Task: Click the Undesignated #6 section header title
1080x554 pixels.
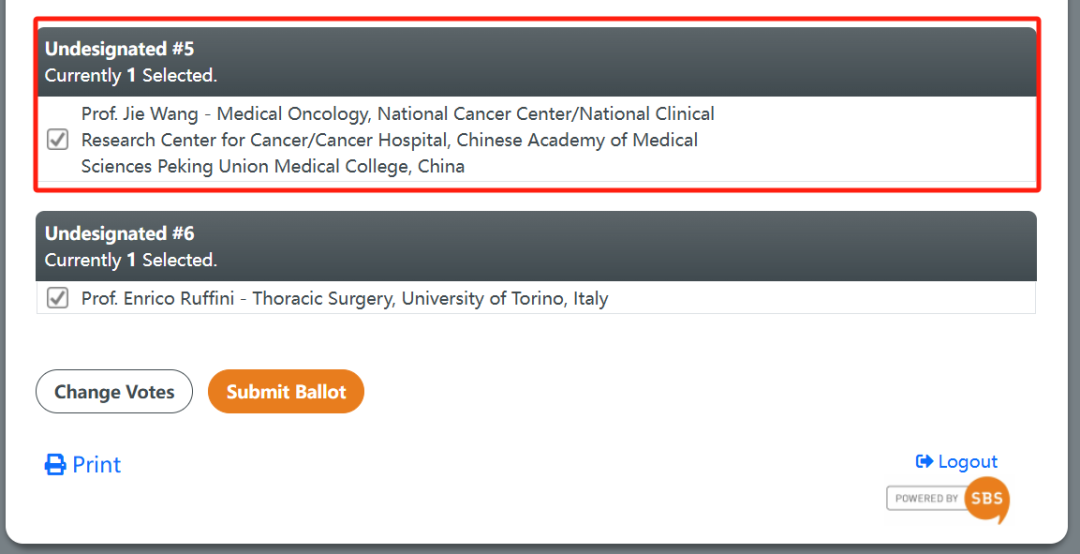Action: tap(120, 234)
